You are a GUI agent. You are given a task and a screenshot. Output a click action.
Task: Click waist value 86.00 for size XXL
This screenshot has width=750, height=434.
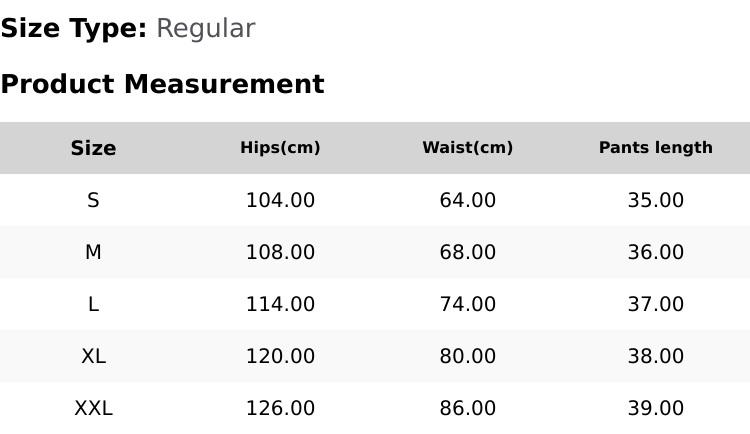(x=468, y=408)
